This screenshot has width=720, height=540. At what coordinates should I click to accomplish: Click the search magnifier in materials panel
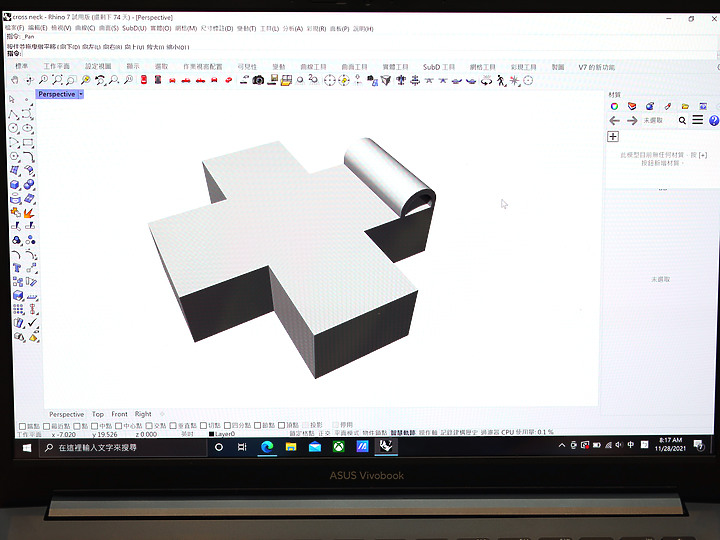682,120
